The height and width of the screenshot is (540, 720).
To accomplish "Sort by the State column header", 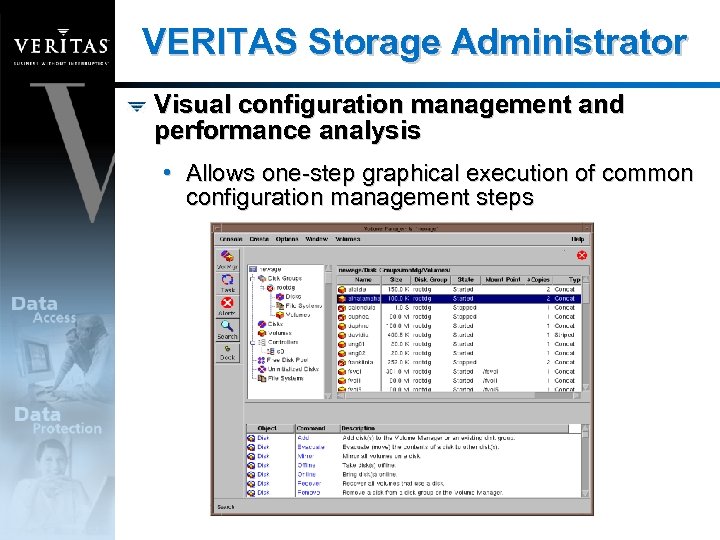I will click(466, 280).
